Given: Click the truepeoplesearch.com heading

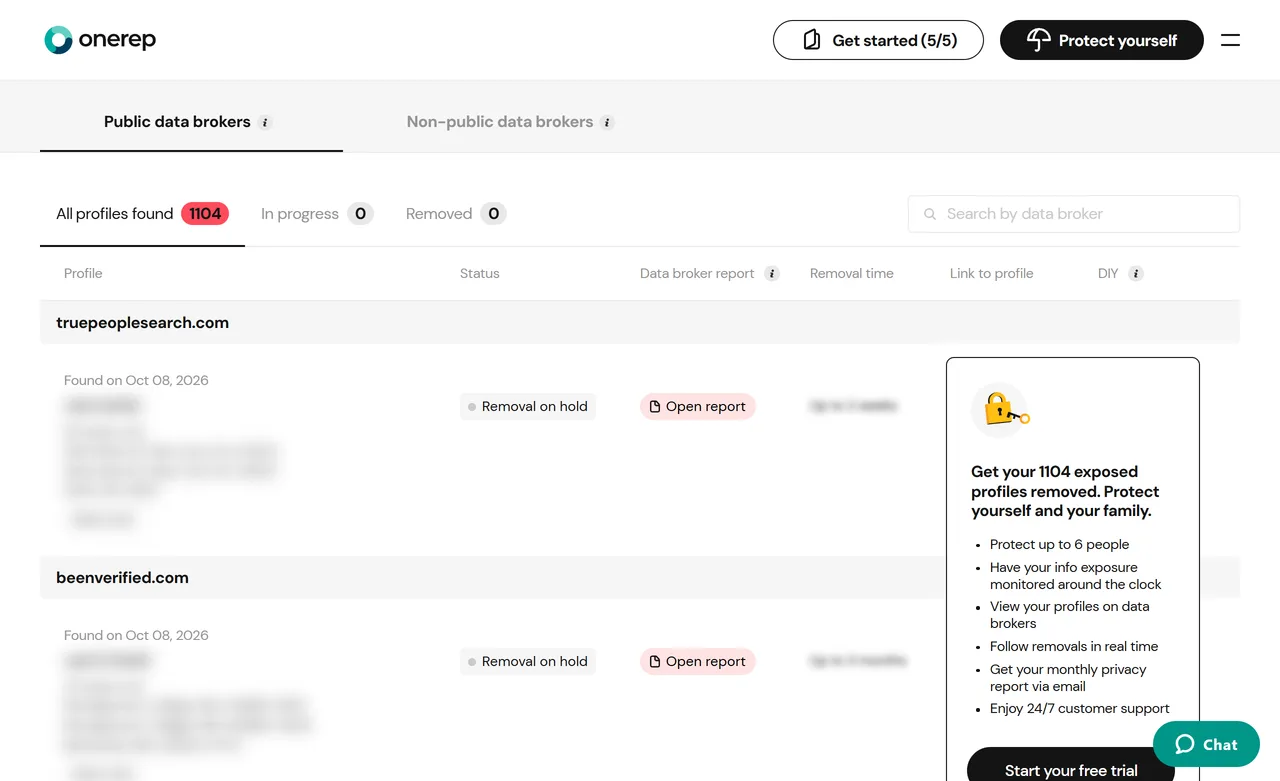Looking at the screenshot, I should (142, 323).
